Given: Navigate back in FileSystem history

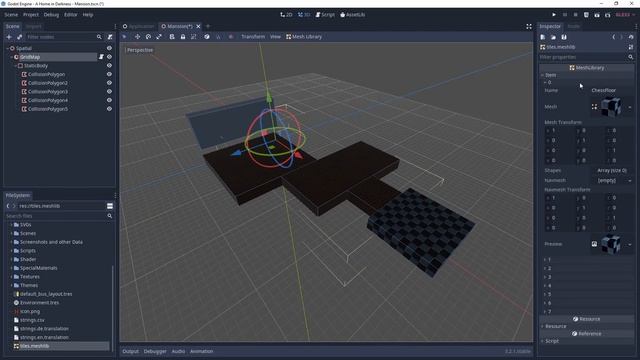Looking at the screenshot, I should [x=8, y=206].
